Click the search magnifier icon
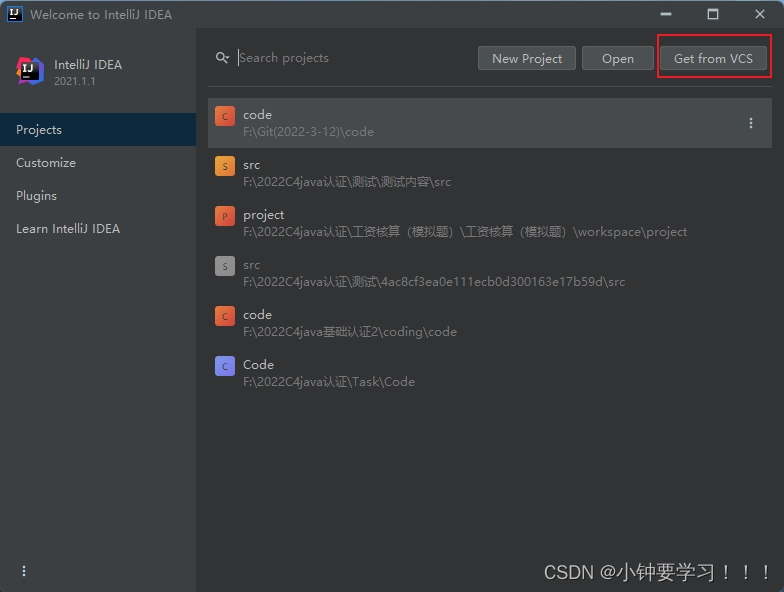Viewport: 784px width, 592px height. (x=222, y=58)
